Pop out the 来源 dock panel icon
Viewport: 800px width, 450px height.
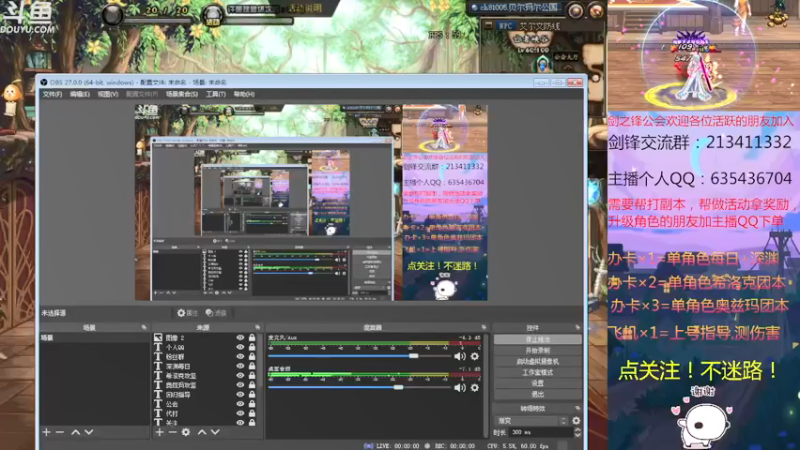(x=257, y=328)
